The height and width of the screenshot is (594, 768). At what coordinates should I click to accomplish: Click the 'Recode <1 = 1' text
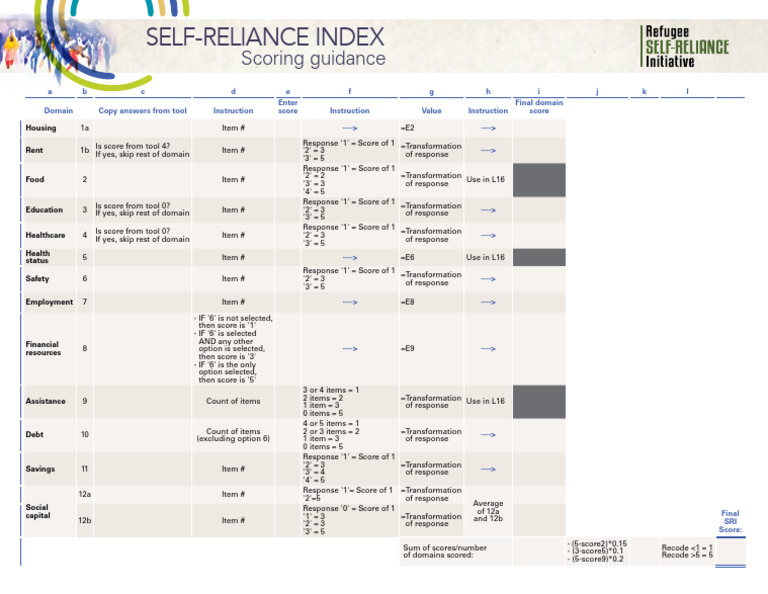coord(687,547)
